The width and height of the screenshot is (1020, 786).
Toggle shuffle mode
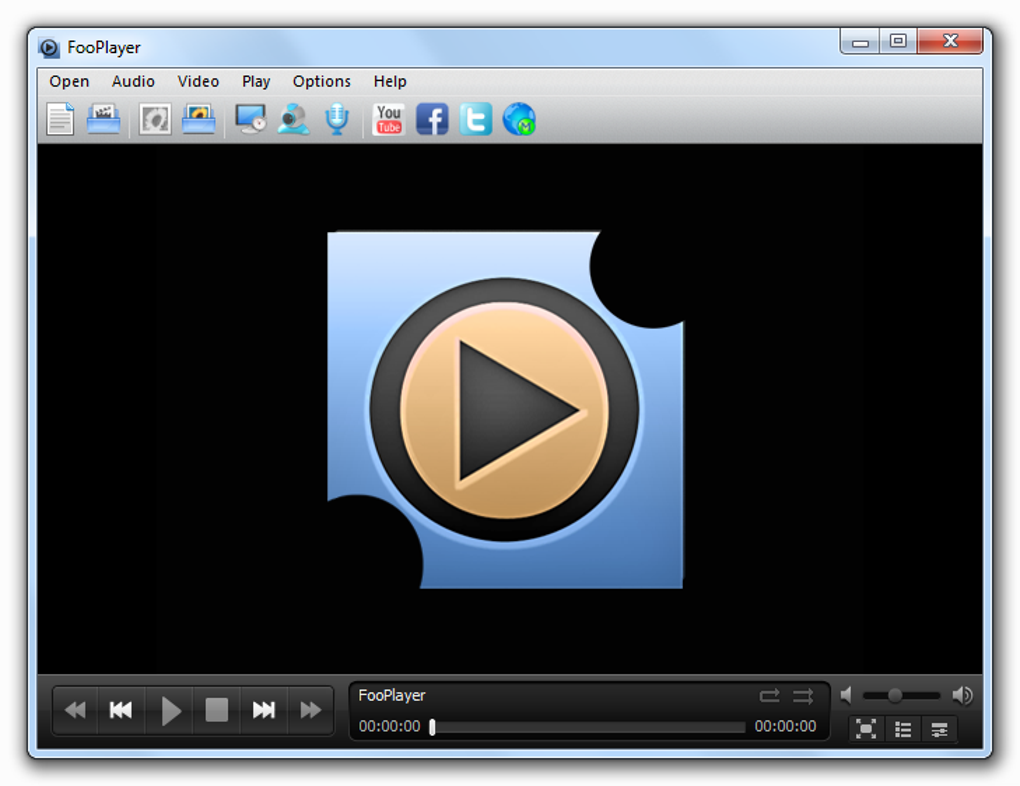[803, 696]
